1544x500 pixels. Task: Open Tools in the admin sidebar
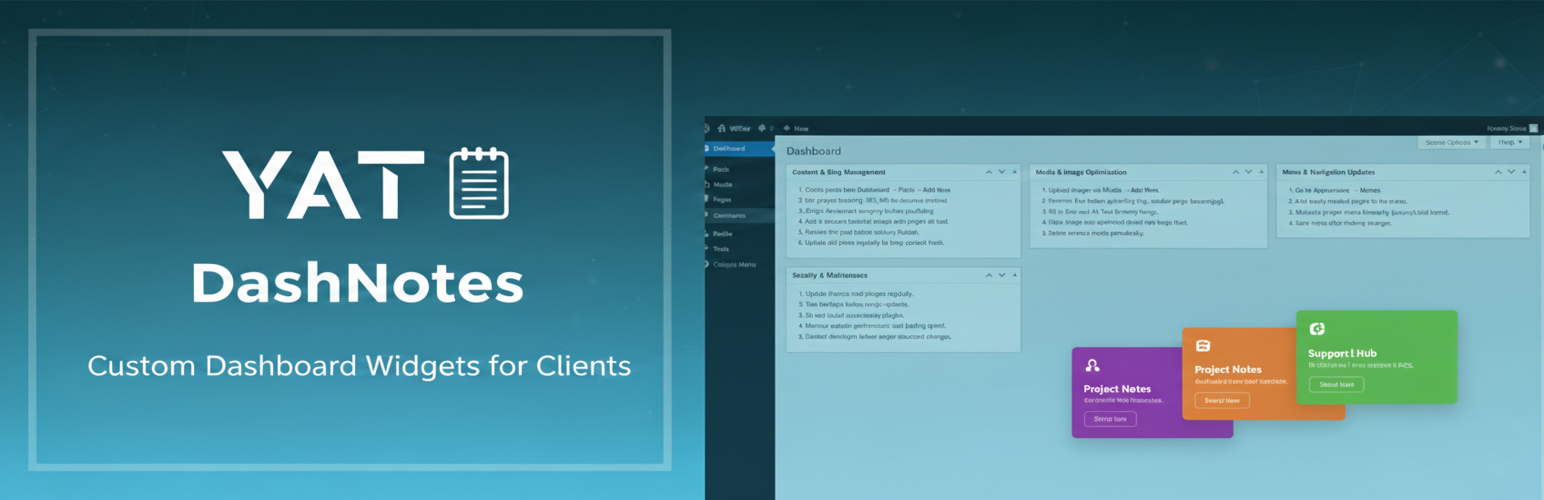coord(721,248)
